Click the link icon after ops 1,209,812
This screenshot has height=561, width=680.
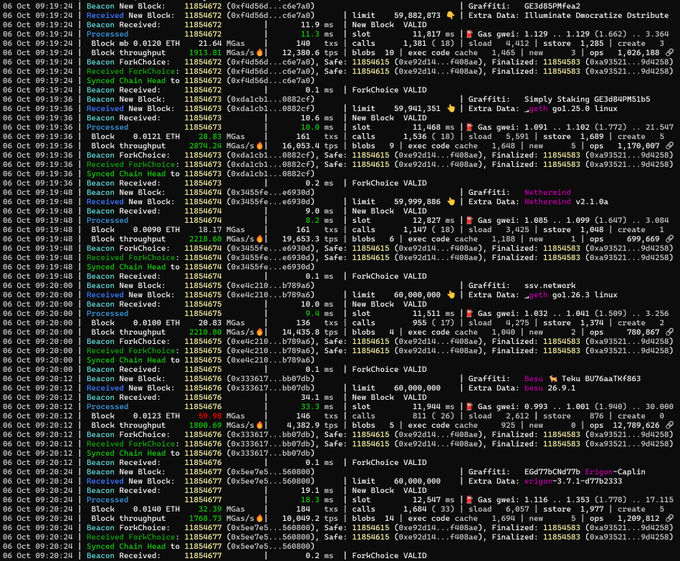click(670, 519)
